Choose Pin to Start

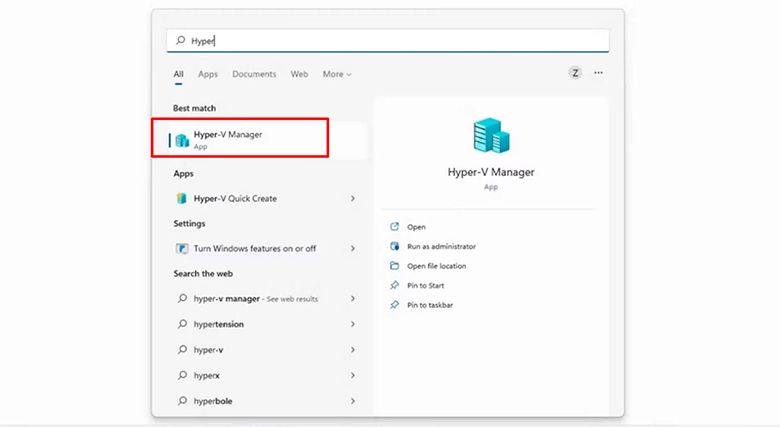[x=426, y=285]
